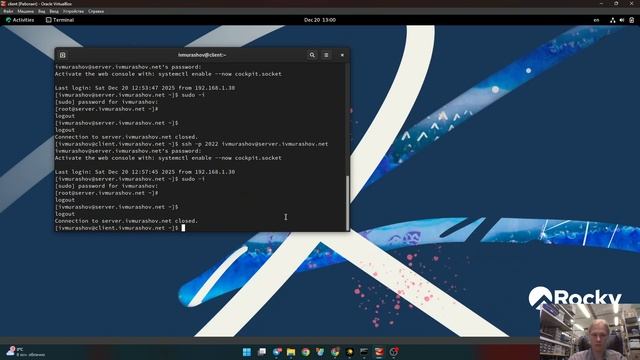
Task: Open the VirtualBox Ввод menu
Action: (x=54, y=11)
